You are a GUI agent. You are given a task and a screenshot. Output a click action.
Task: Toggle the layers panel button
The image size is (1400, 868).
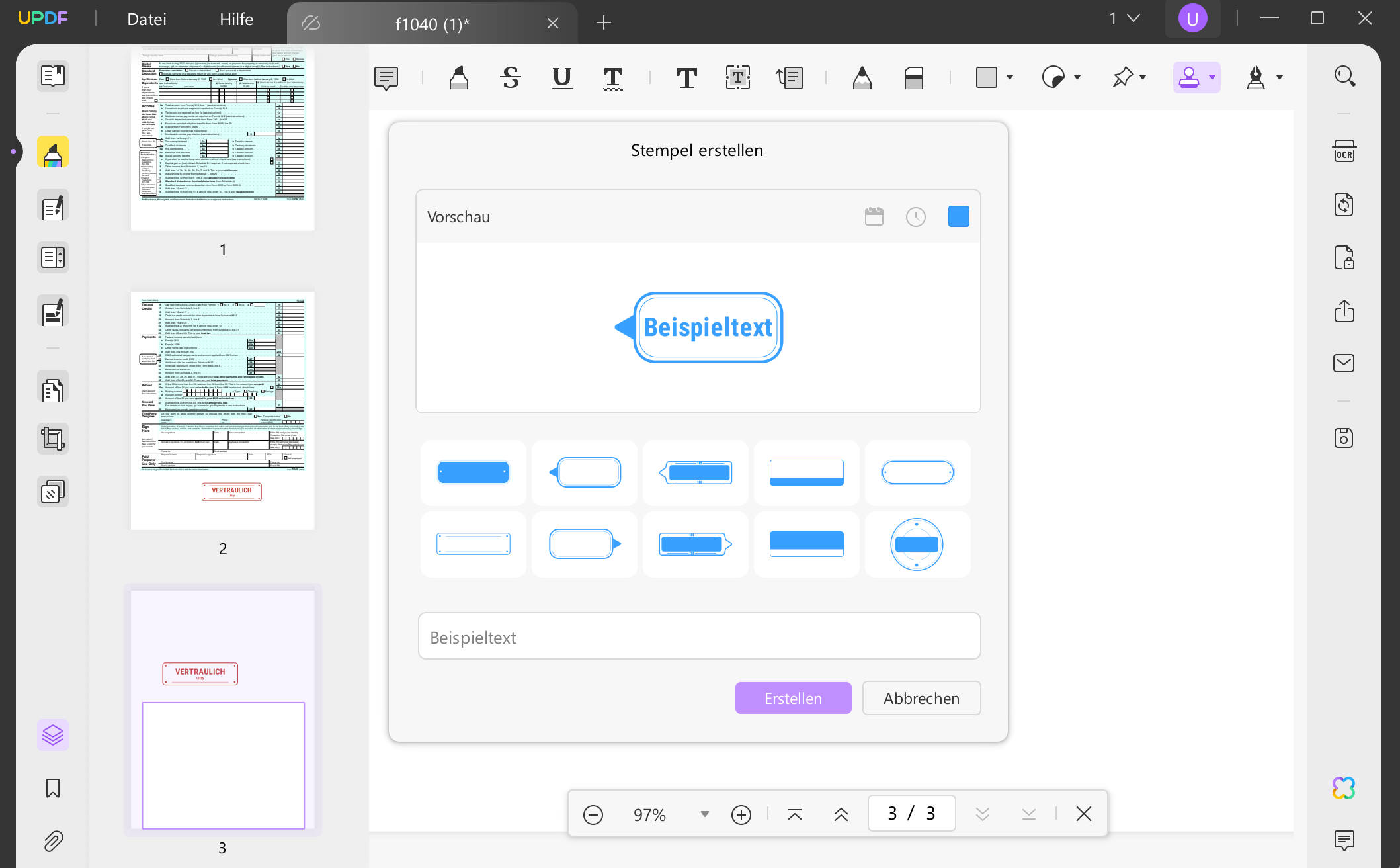[53, 734]
